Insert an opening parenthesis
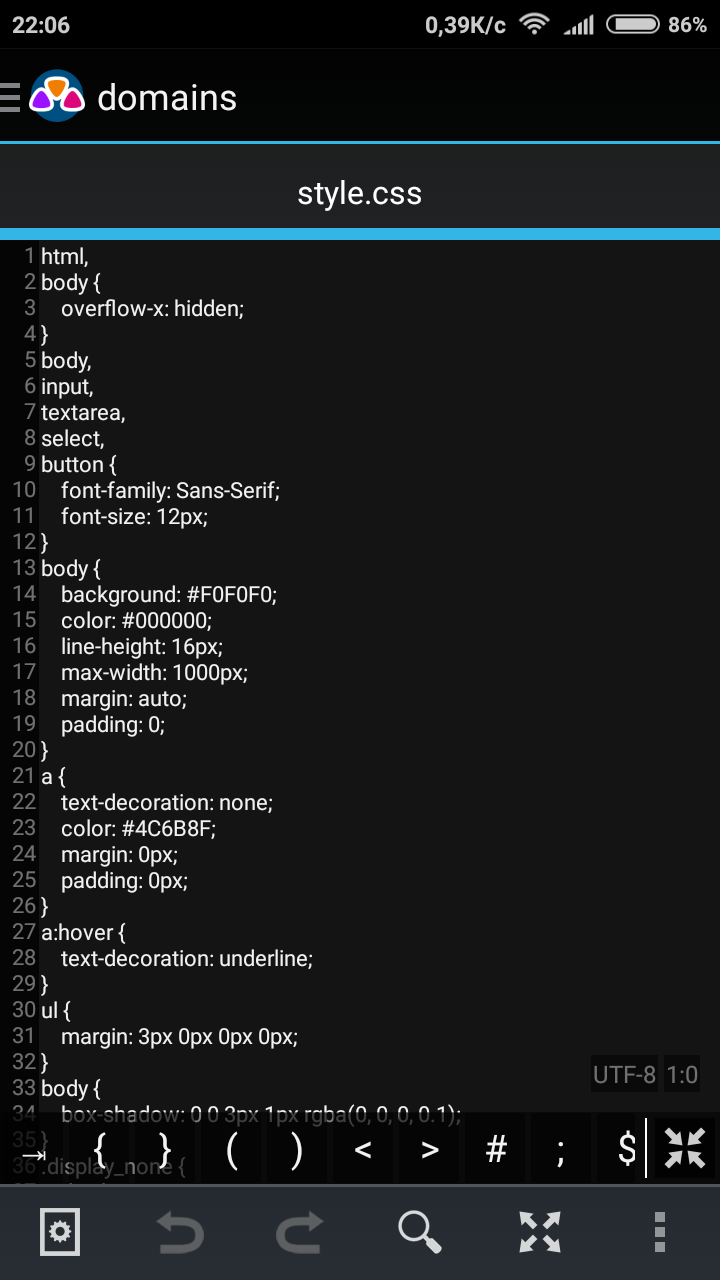The image size is (720, 1280). 231,1150
